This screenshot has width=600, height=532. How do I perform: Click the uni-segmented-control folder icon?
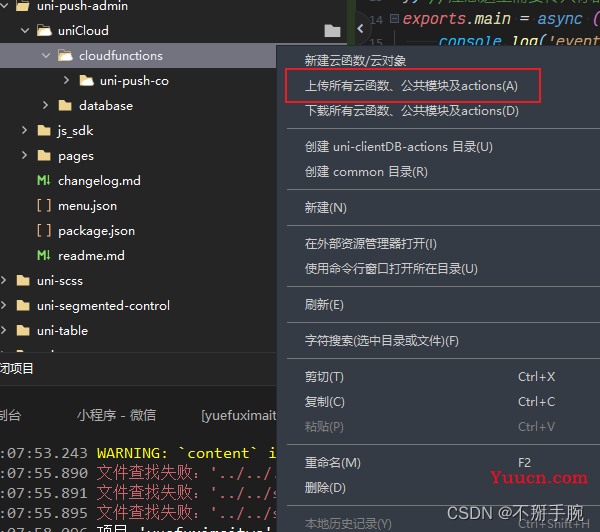coord(23,305)
